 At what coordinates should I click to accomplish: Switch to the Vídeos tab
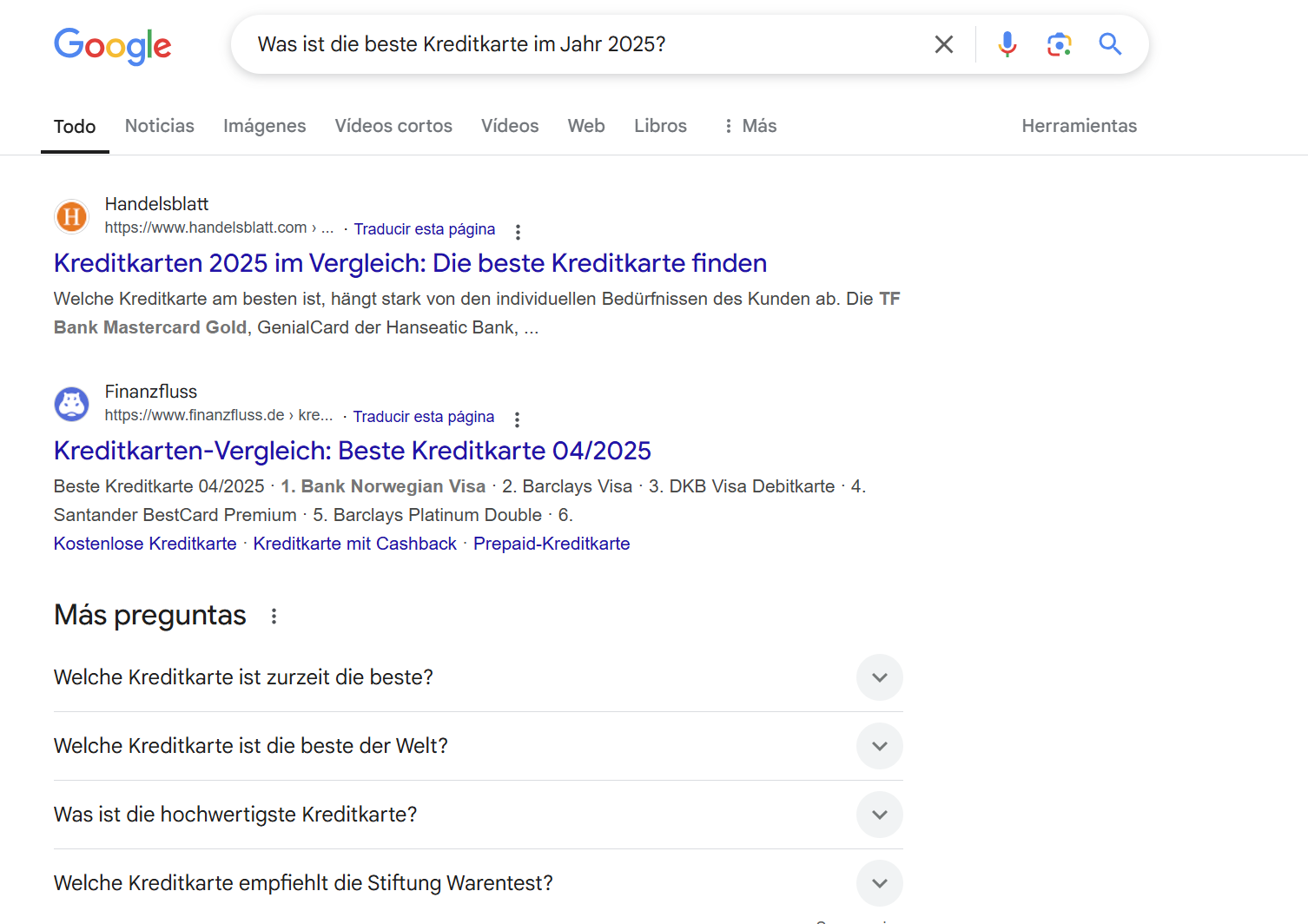(510, 126)
